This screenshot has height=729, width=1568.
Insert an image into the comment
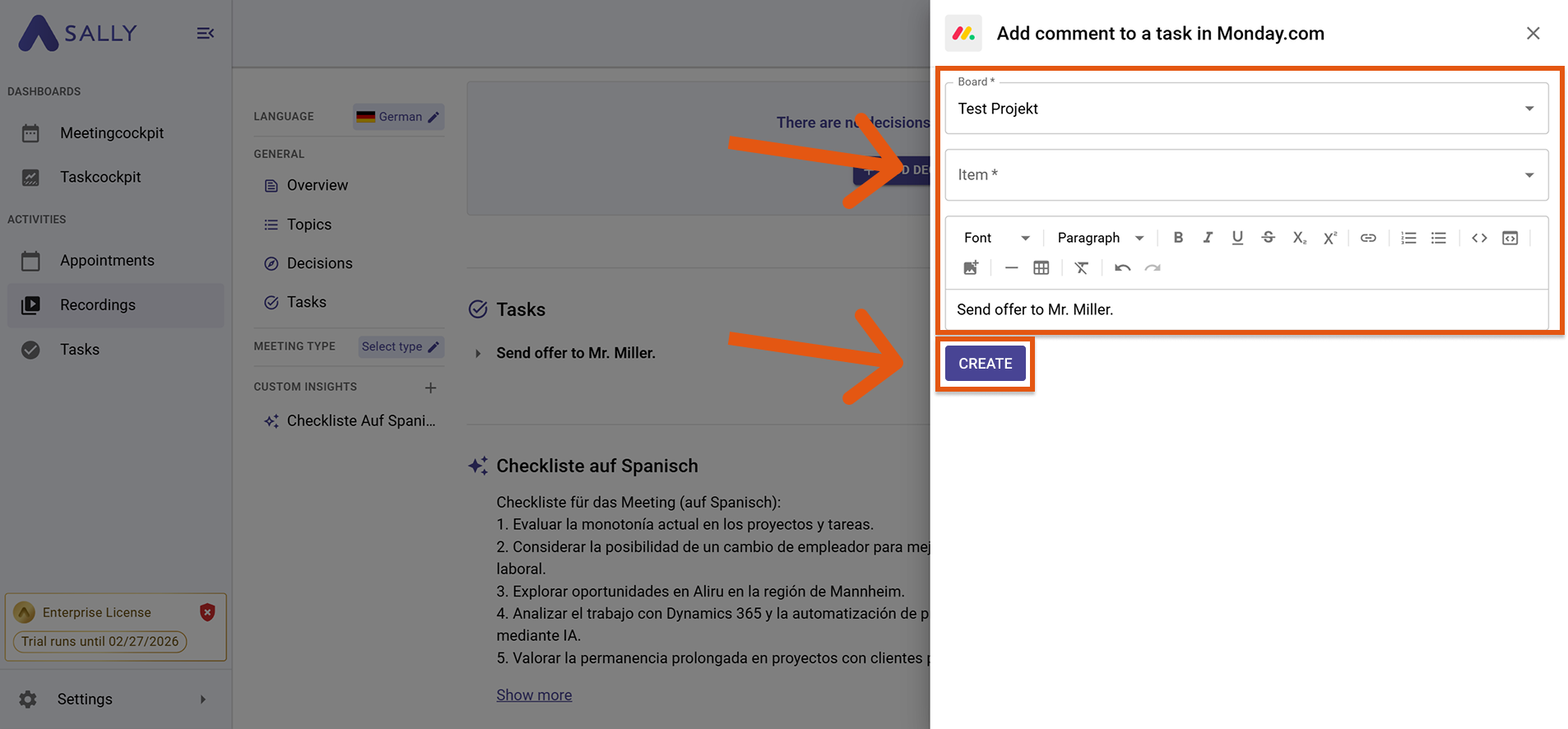(x=971, y=268)
